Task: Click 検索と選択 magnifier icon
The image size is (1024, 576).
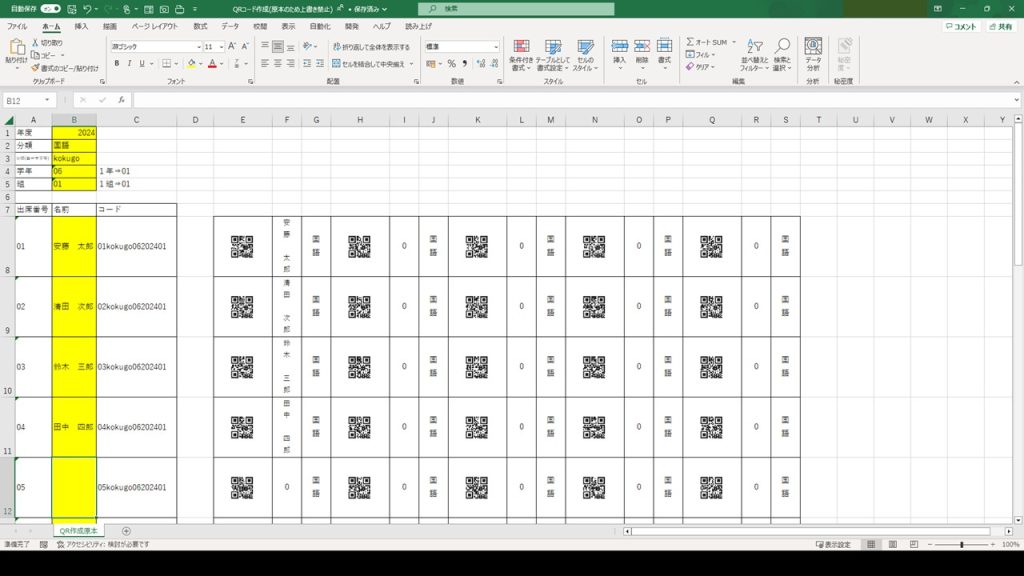Action: pyautogui.click(x=781, y=53)
